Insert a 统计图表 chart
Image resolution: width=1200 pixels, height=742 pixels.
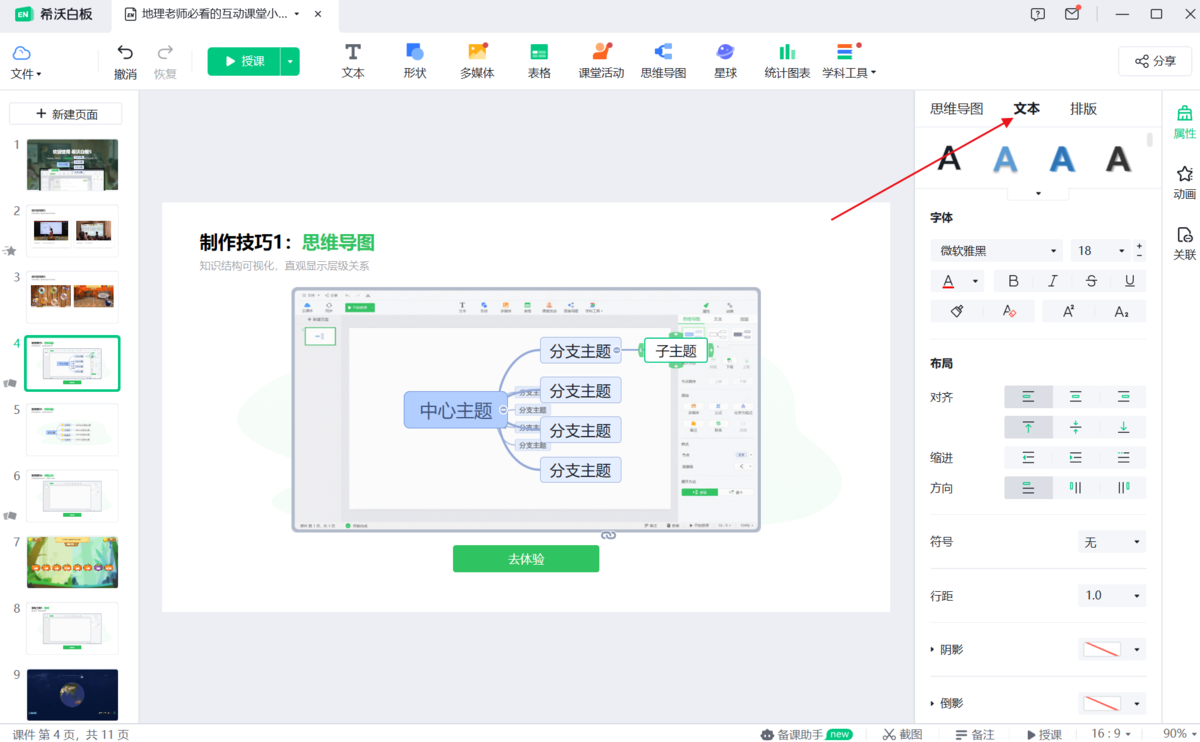(x=787, y=61)
